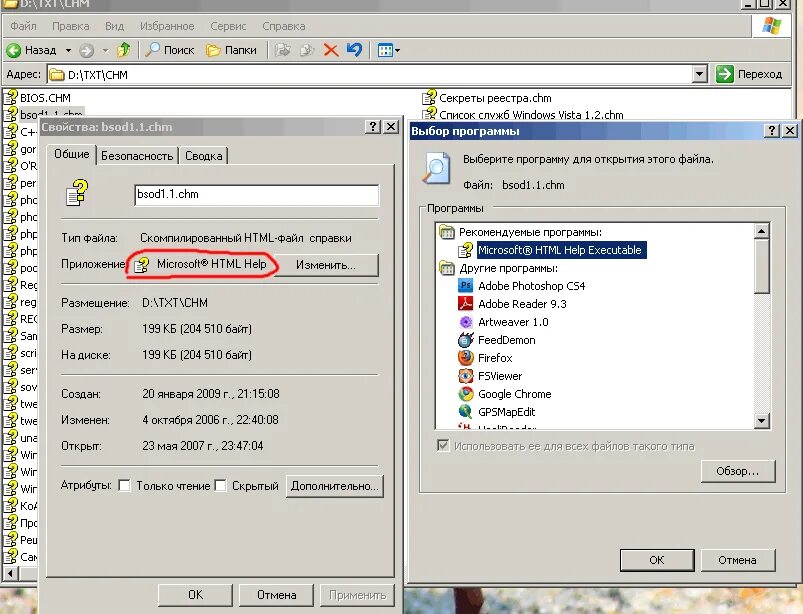Click the Переход go button
803x614 pixels.
(x=749, y=74)
